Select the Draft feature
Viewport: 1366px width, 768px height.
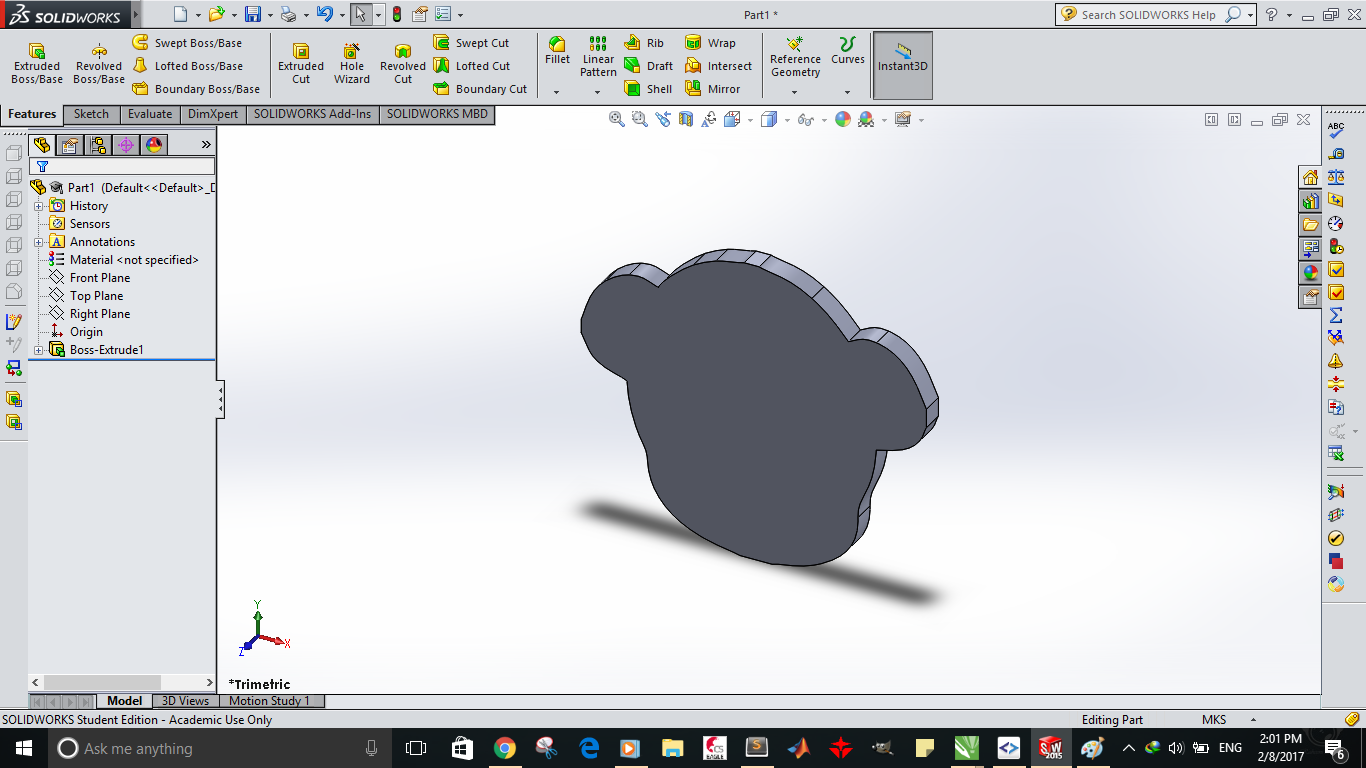(x=649, y=66)
